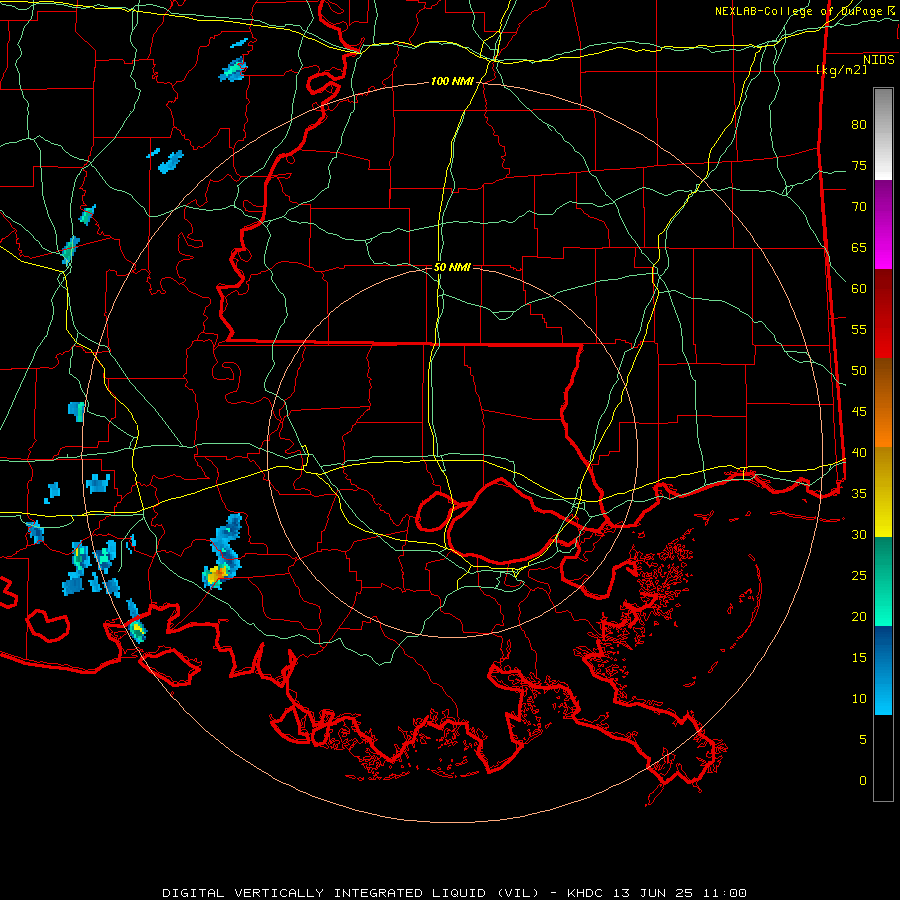
Task: Click the 35 value on color scale
Action: (859, 494)
